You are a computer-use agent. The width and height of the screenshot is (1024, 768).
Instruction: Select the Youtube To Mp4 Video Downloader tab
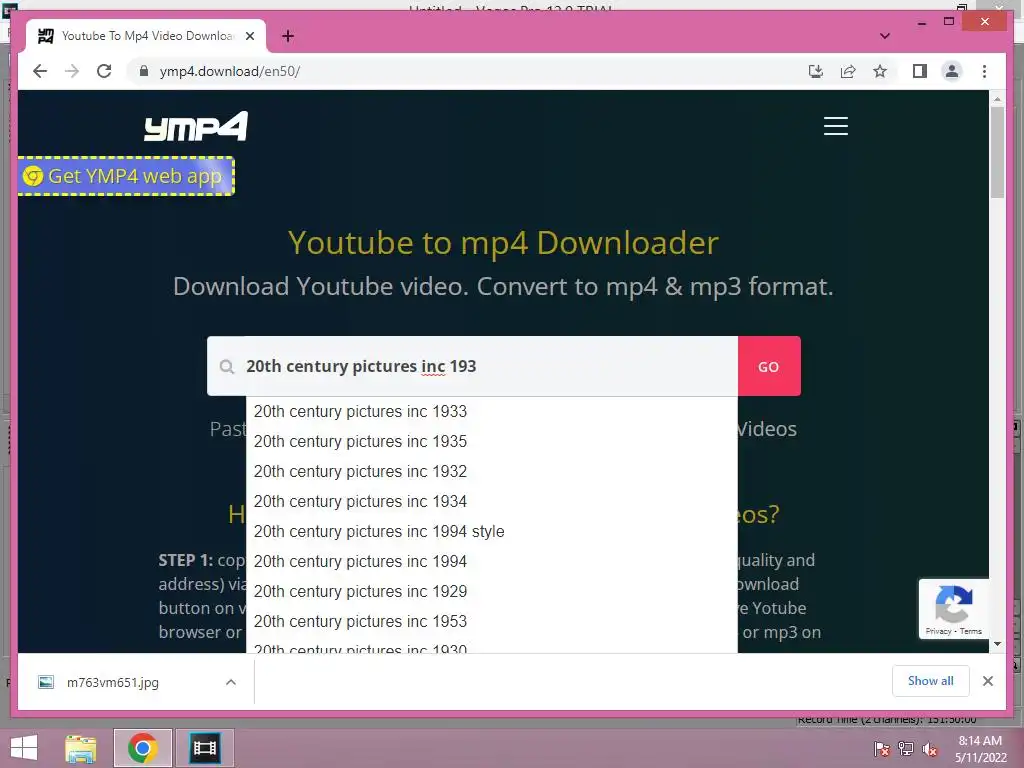point(146,36)
